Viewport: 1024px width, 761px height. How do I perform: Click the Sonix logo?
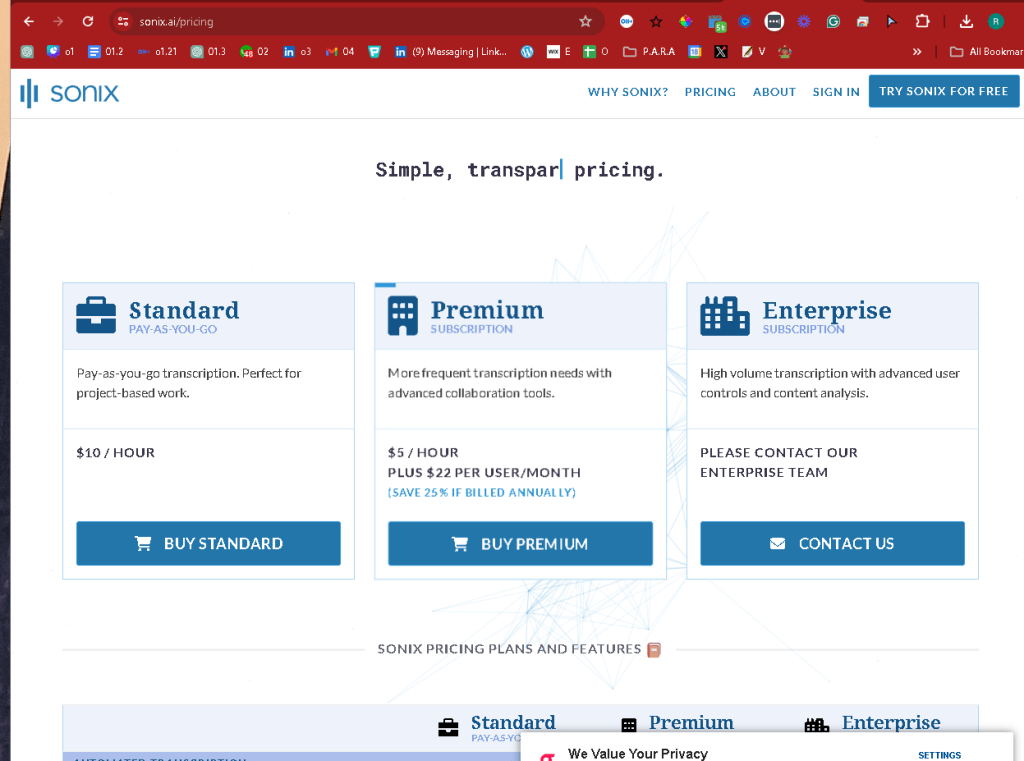[x=69, y=93]
